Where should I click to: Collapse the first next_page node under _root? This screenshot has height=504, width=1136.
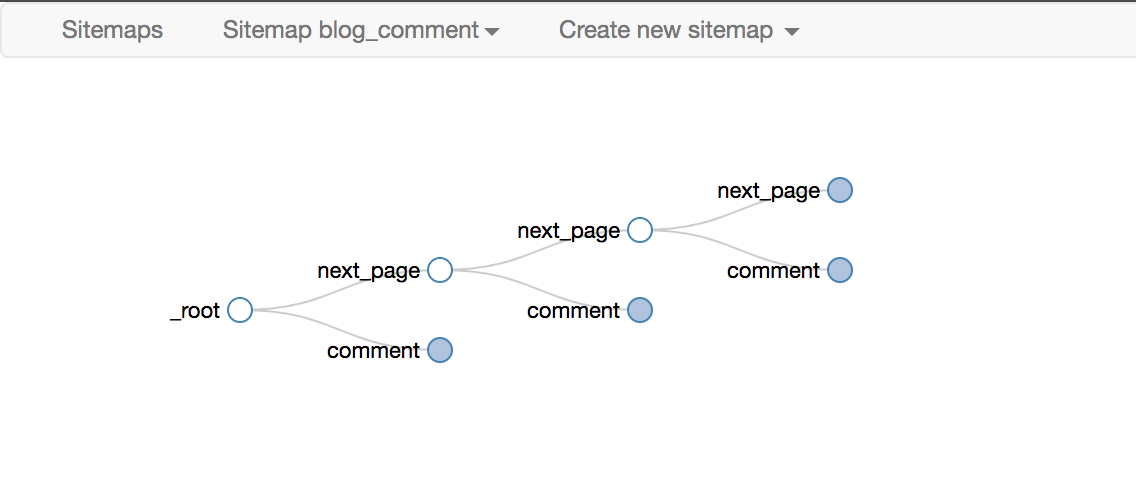pos(440,270)
